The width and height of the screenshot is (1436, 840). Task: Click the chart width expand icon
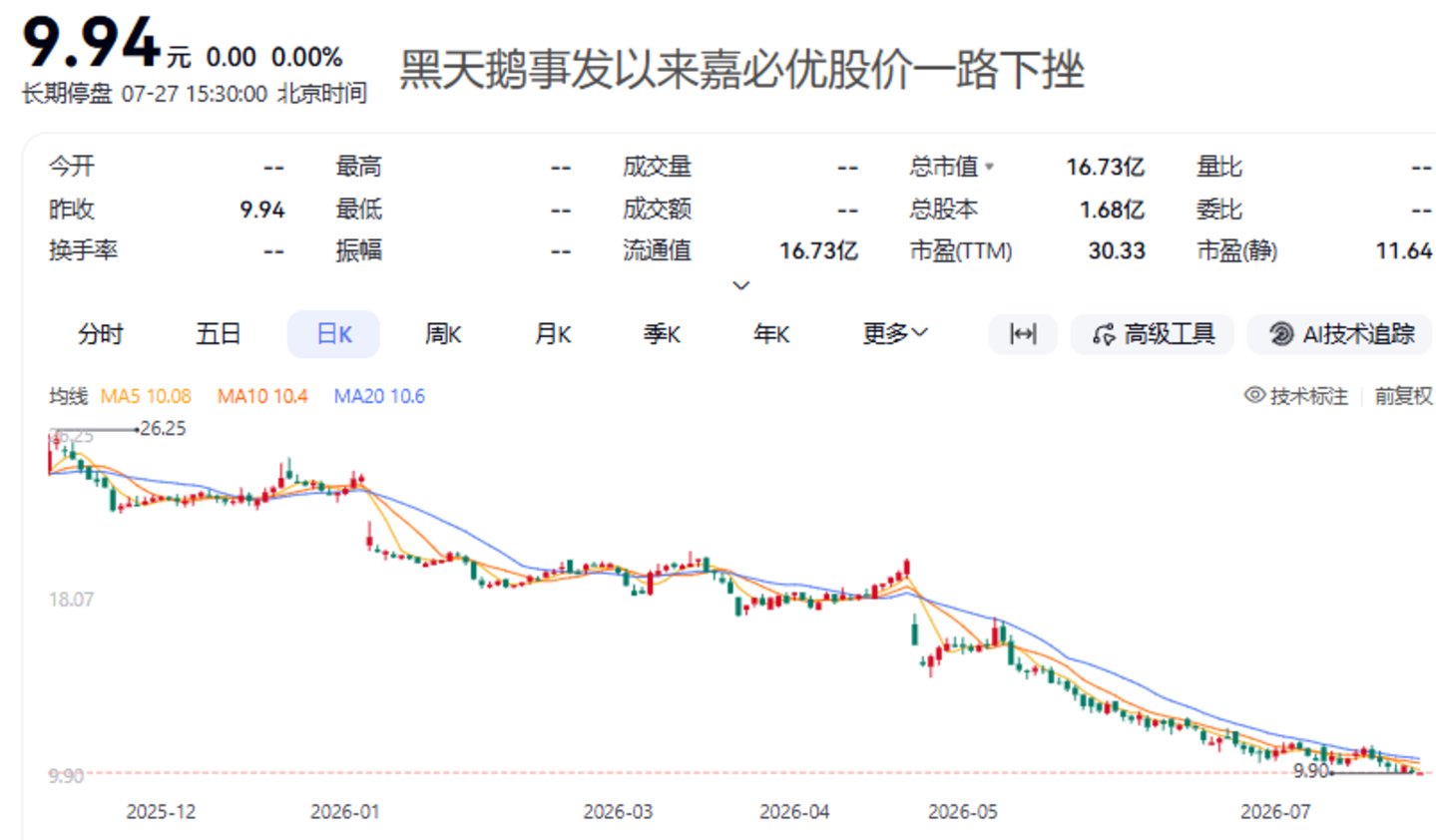coord(1023,334)
